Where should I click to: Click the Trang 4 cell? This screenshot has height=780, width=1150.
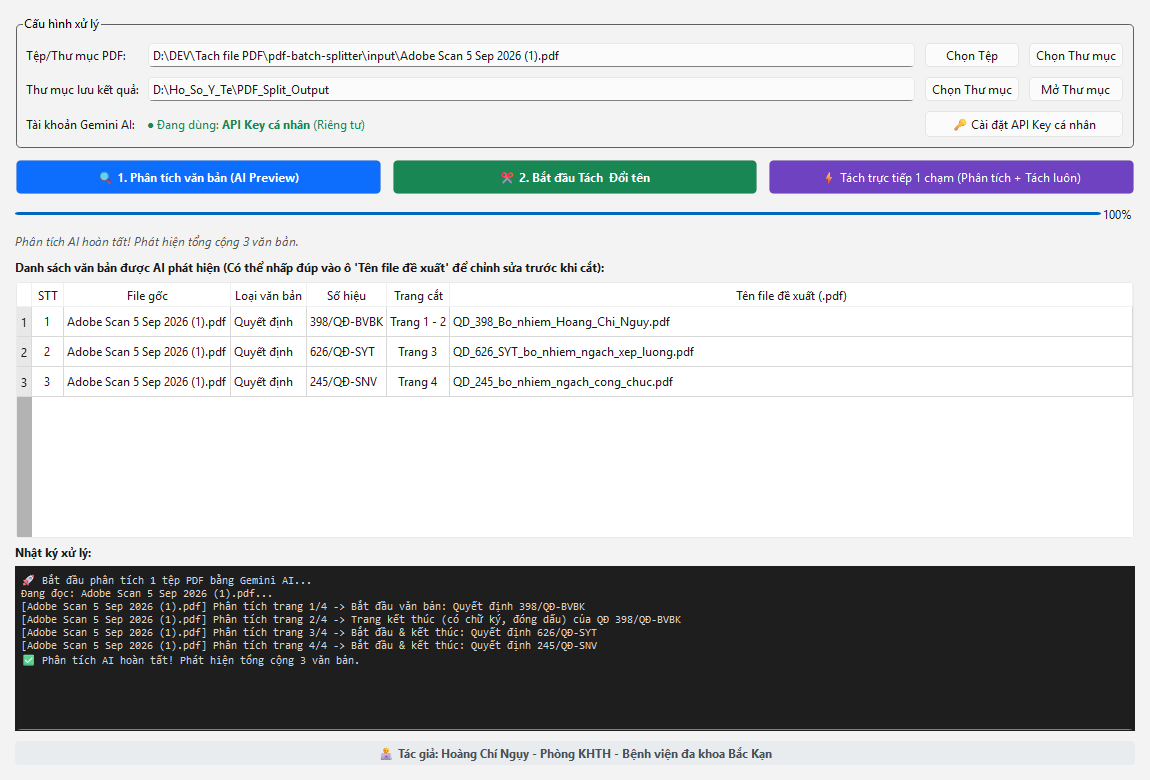[418, 382]
